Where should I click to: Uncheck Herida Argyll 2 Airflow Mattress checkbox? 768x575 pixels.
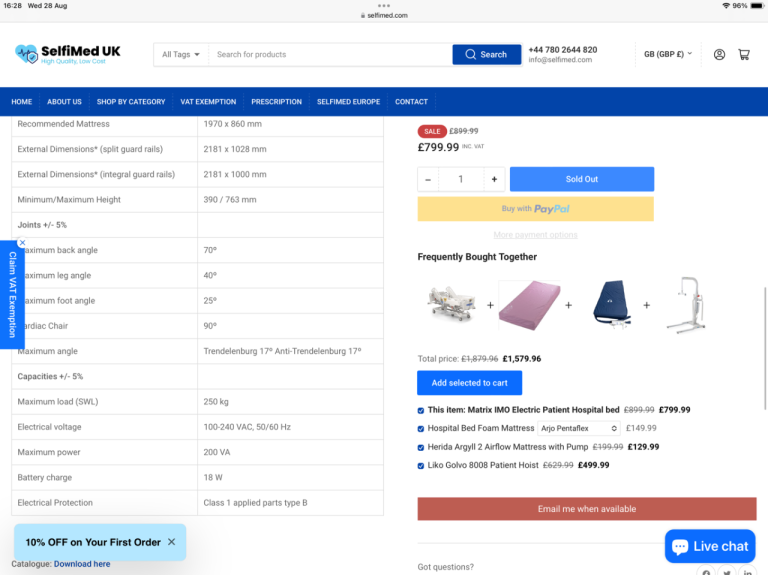(420, 447)
